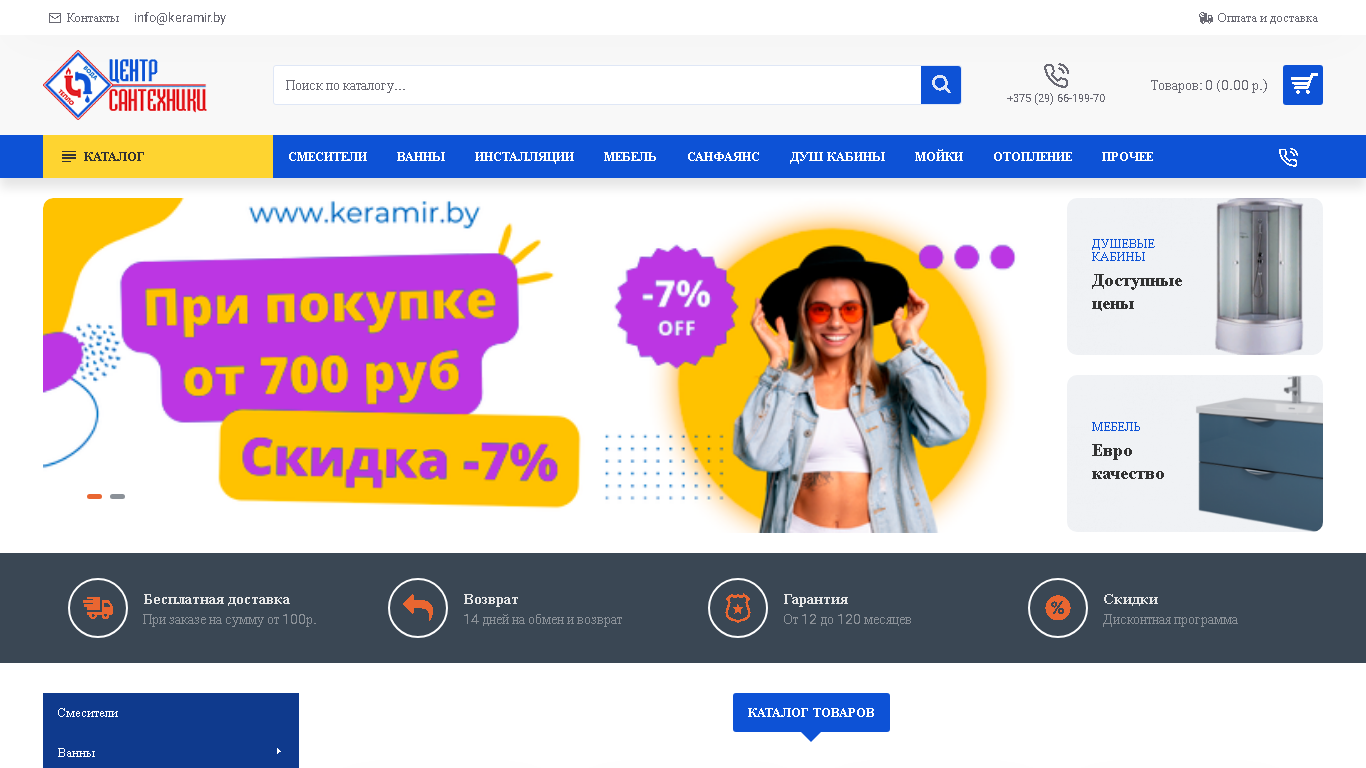1366x768 pixels.
Task: Open the ПРОЧЕЕ navigation menu
Action: point(1128,157)
